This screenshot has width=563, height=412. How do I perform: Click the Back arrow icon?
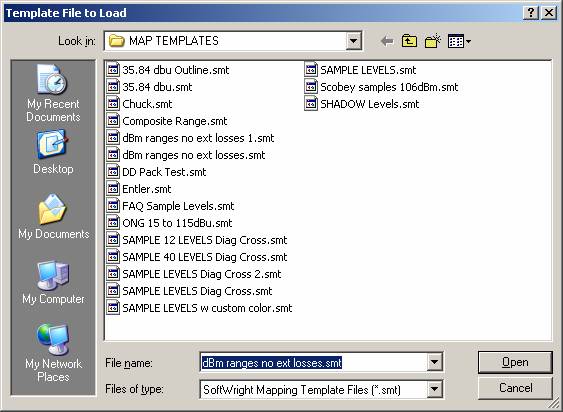tap(387, 41)
